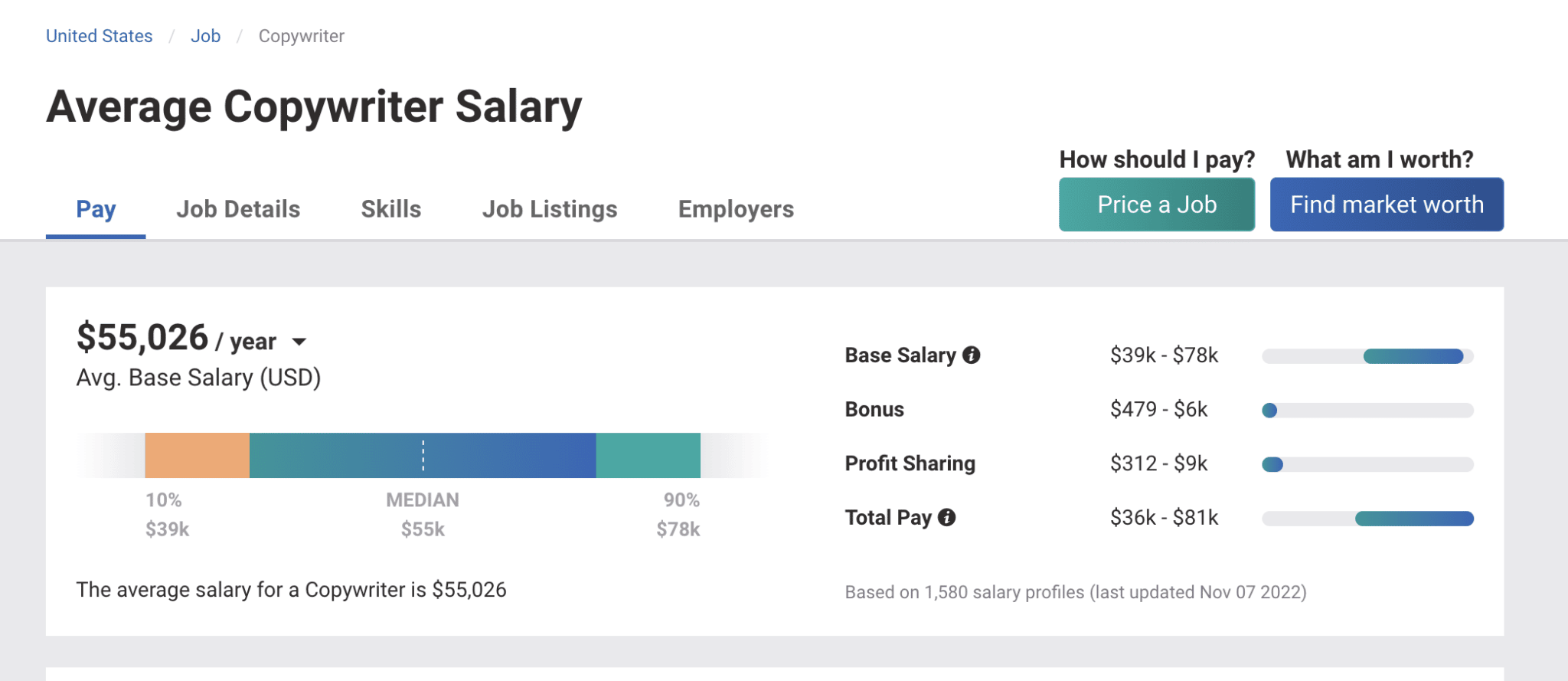Viewport: 1568px width, 681px height.
Task: Click the 10% $39k label
Action: [167, 515]
